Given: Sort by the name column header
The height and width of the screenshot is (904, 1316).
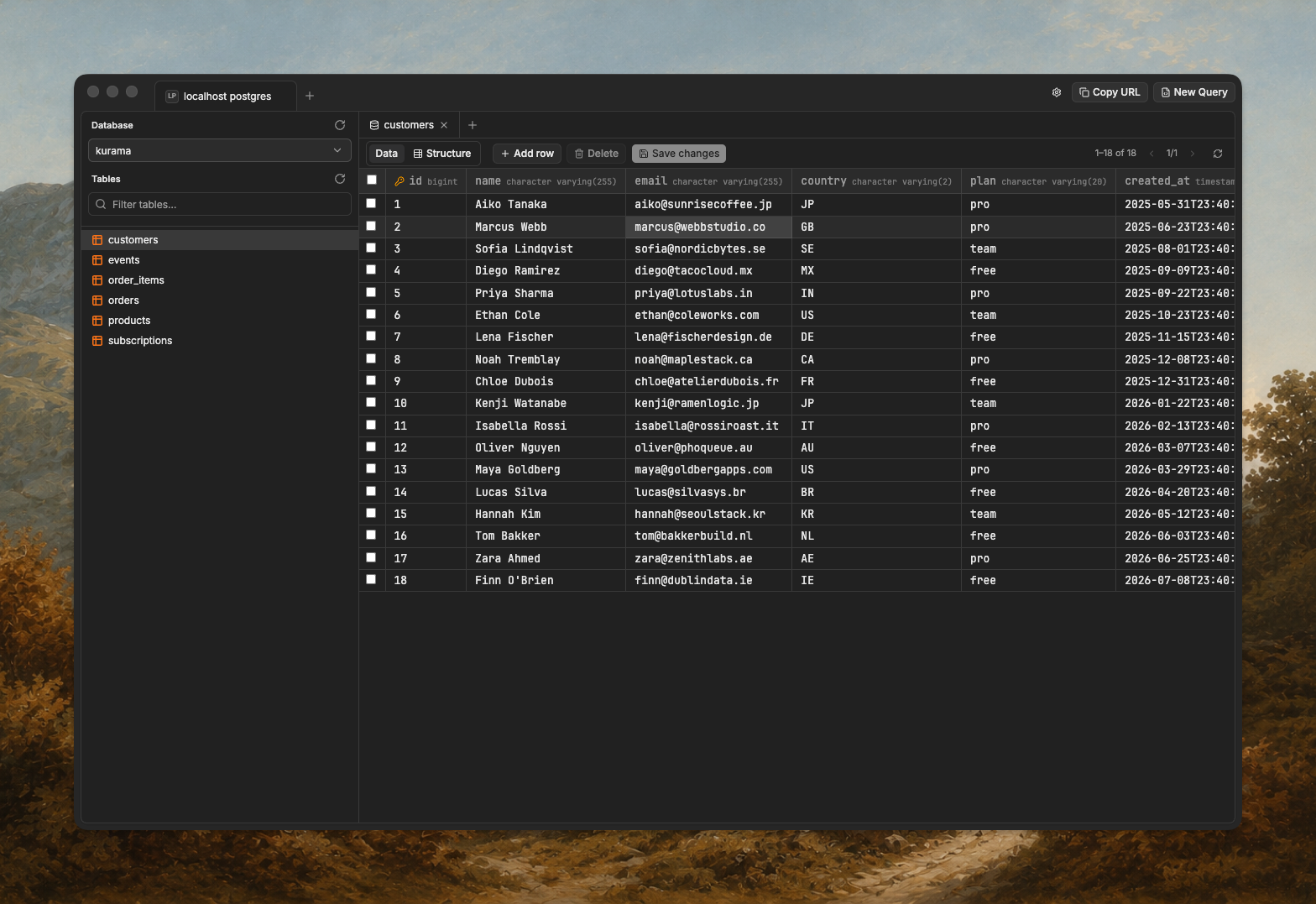Looking at the screenshot, I should point(546,181).
